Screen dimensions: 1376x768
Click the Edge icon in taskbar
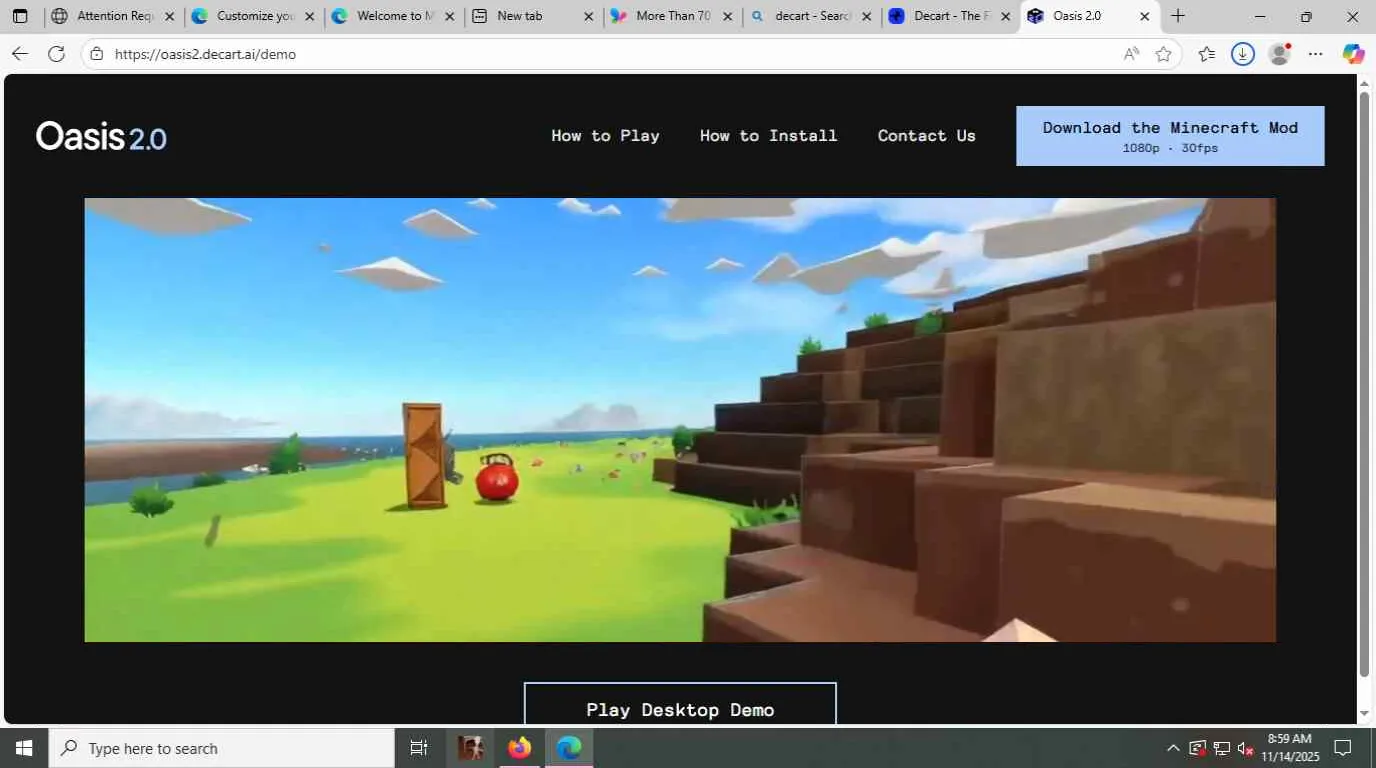569,748
